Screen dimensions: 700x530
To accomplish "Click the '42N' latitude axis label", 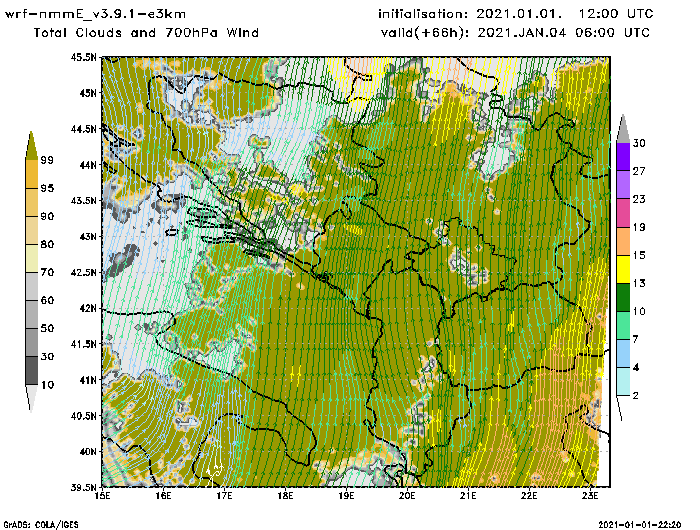I will (x=88, y=308).
